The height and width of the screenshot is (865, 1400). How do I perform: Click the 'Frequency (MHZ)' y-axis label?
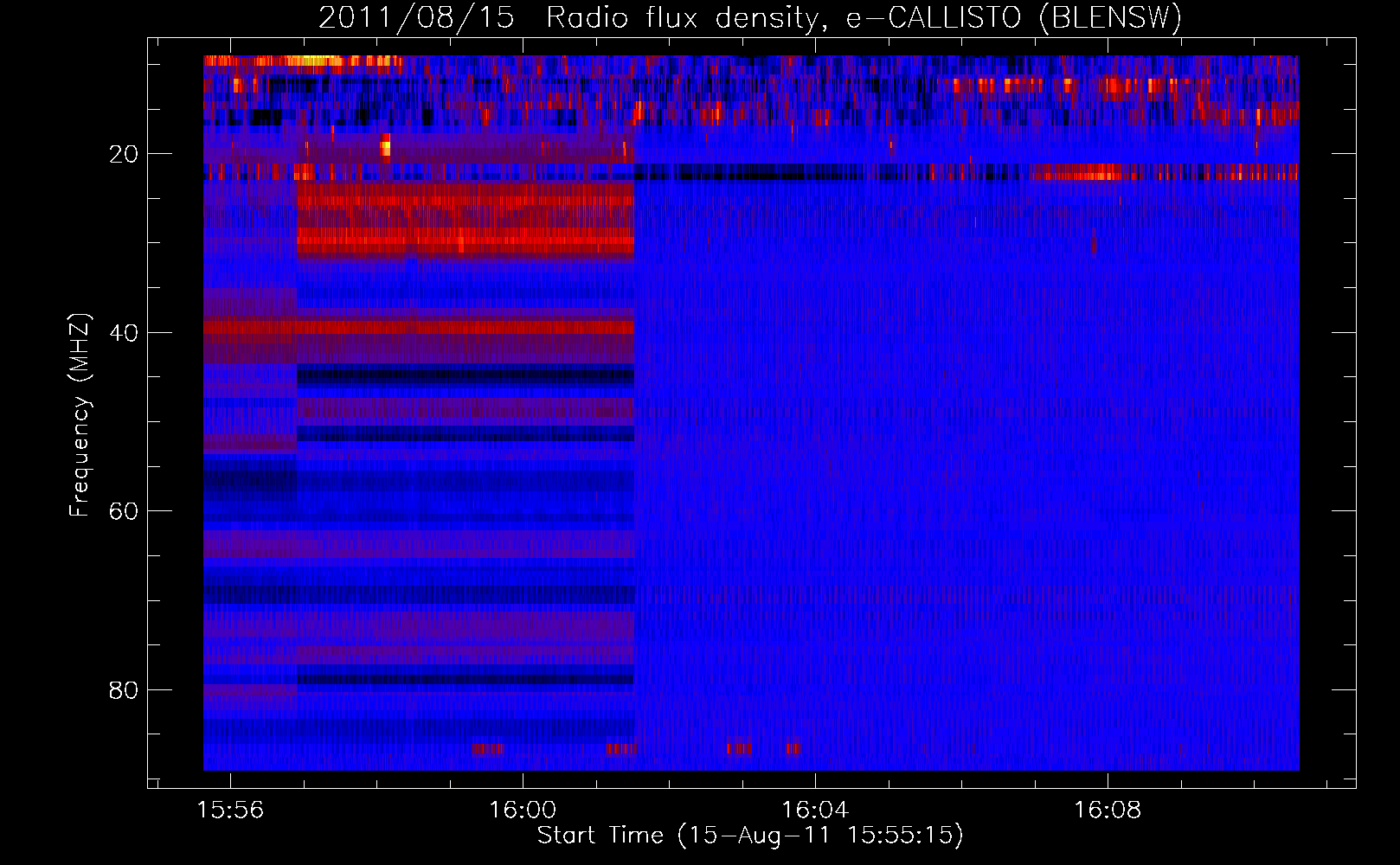coord(80,415)
